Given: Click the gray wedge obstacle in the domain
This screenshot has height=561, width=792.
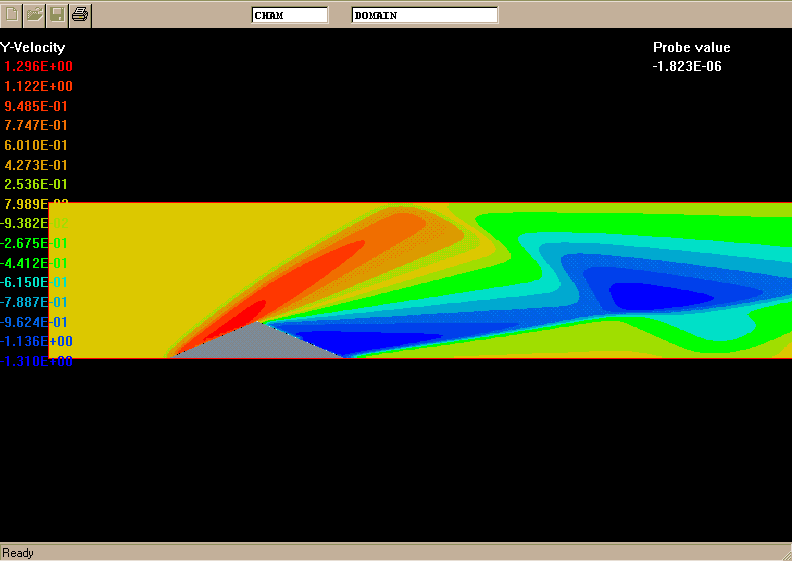Looking at the screenshot, I should click(x=260, y=342).
